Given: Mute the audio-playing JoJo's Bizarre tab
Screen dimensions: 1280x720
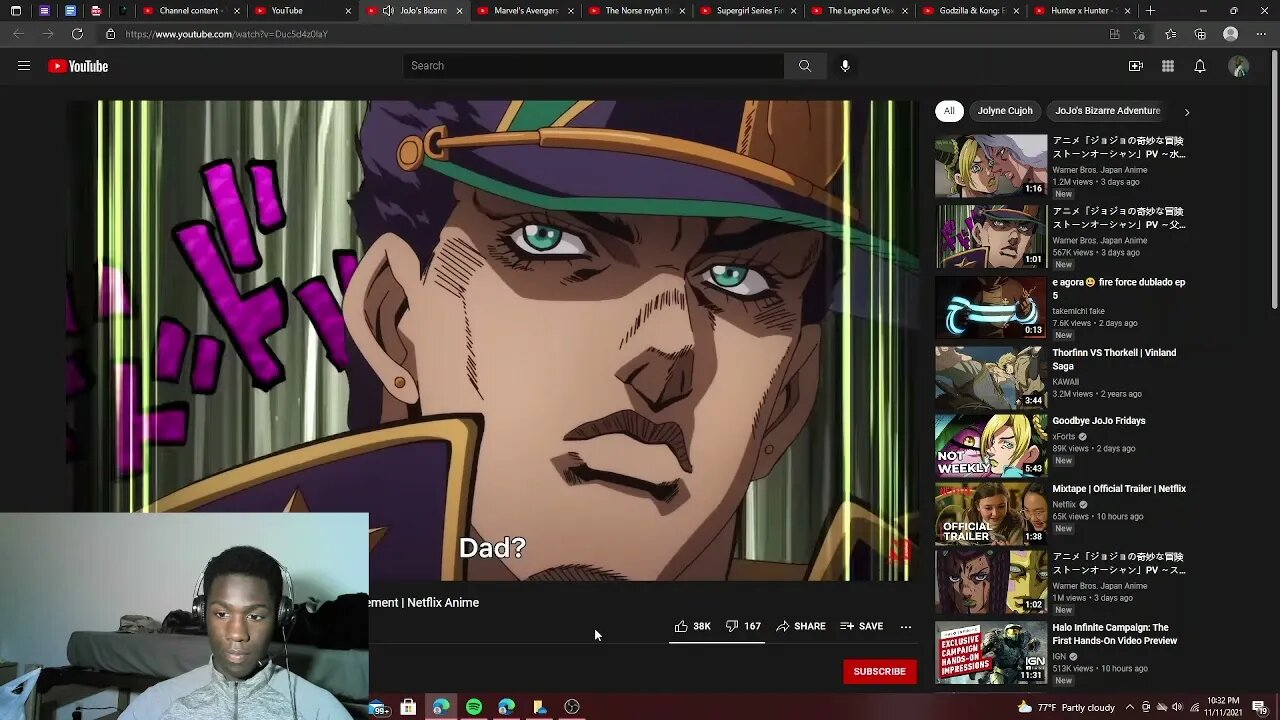Looking at the screenshot, I should 388,11.
